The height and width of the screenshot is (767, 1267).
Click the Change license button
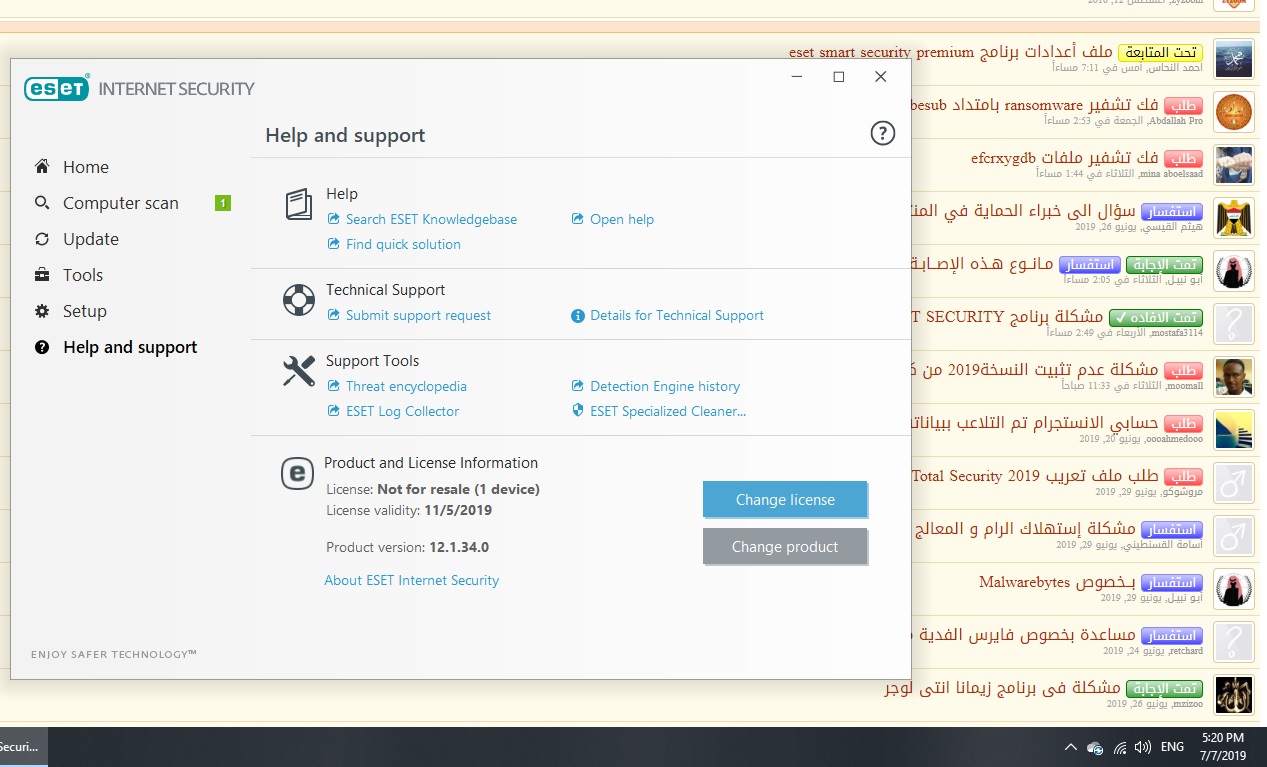tap(785, 500)
